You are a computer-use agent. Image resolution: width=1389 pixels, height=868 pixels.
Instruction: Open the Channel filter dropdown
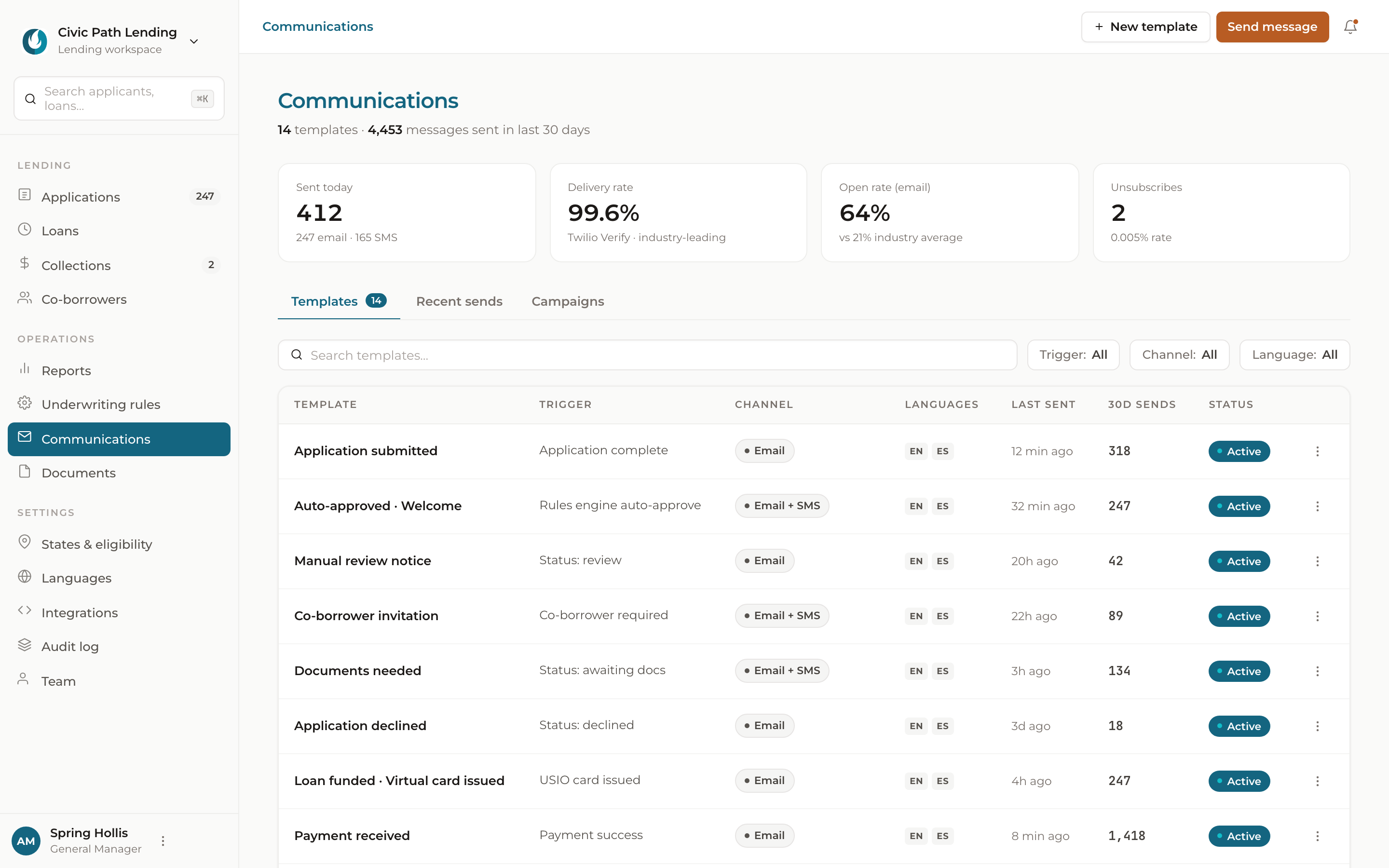1179,355
